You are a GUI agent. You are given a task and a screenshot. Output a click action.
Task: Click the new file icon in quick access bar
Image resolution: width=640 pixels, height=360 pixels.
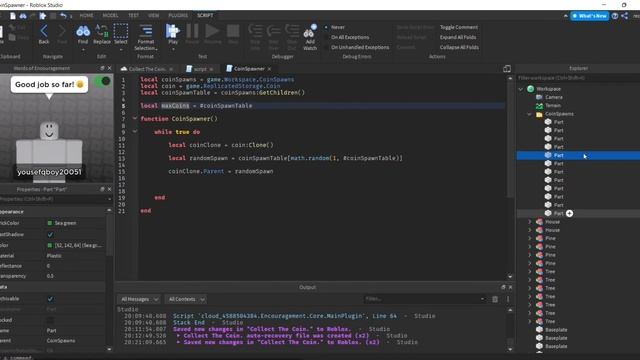13,16
